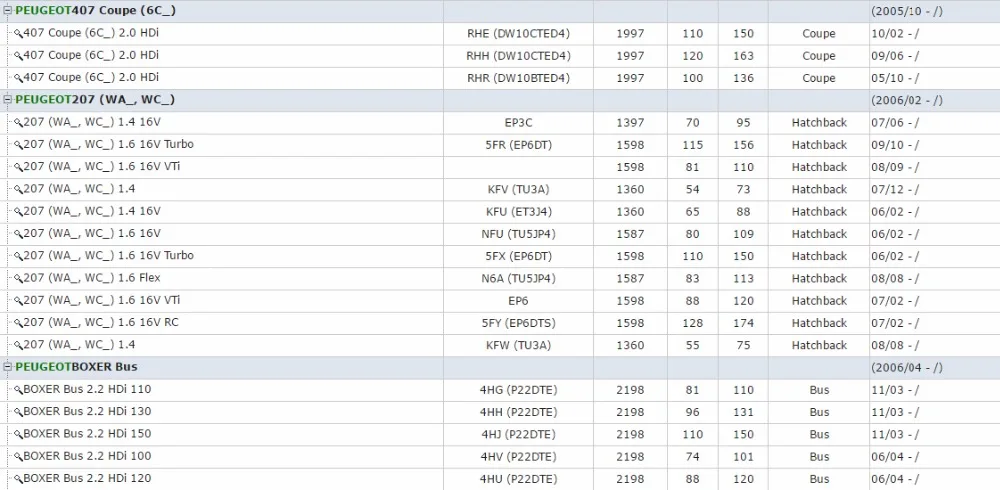Click the horsepower value 101 in 4HV row

tap(743, 457)
